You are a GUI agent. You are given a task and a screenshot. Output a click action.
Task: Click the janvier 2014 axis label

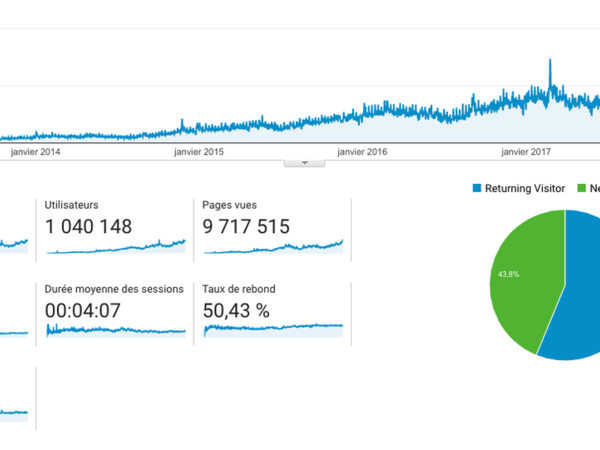click(35, 152)
